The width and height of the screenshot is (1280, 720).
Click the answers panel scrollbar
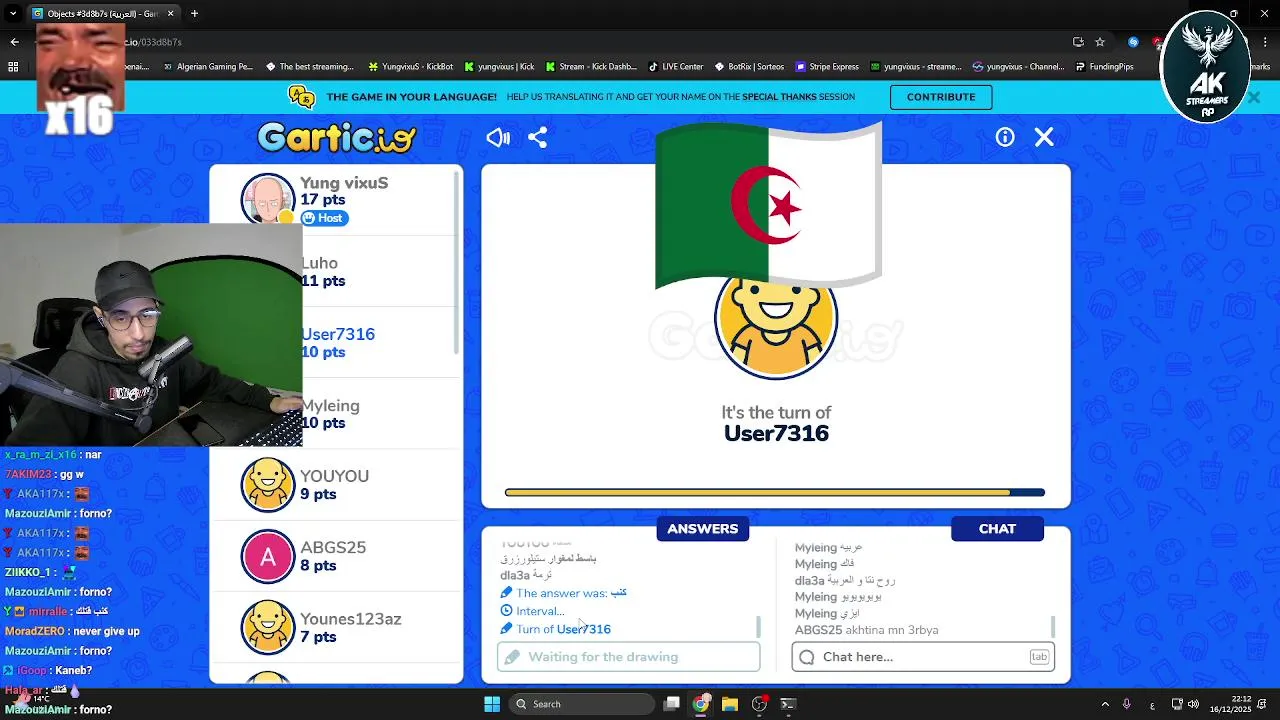pyautogui.click(x=758, y=627)
